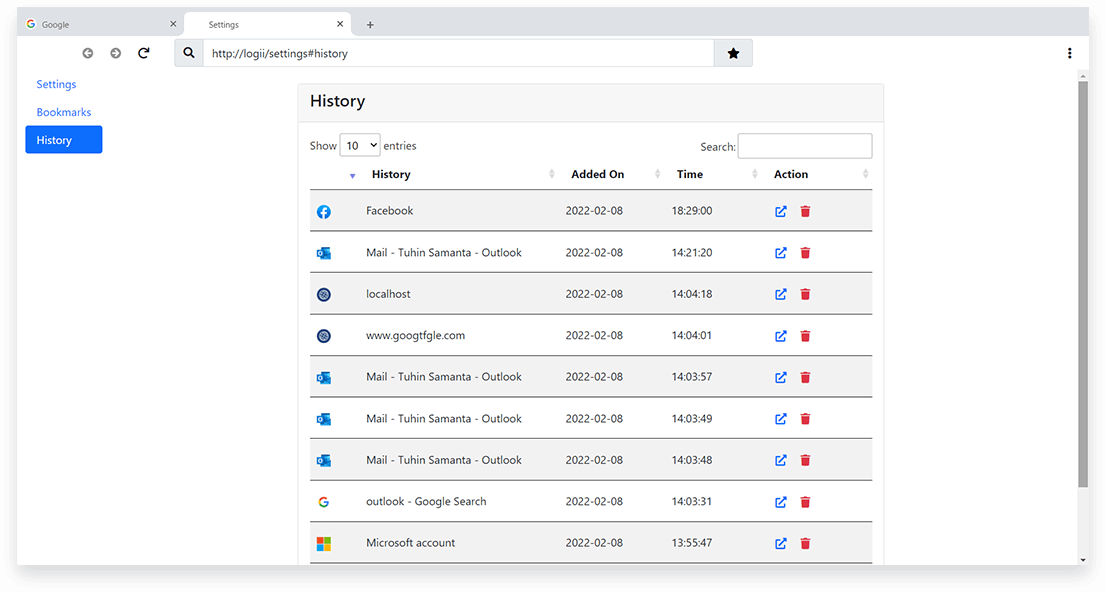Open the Show entries dropdown
This screenshot has width=1106, height=592.
tap(360, 145)
